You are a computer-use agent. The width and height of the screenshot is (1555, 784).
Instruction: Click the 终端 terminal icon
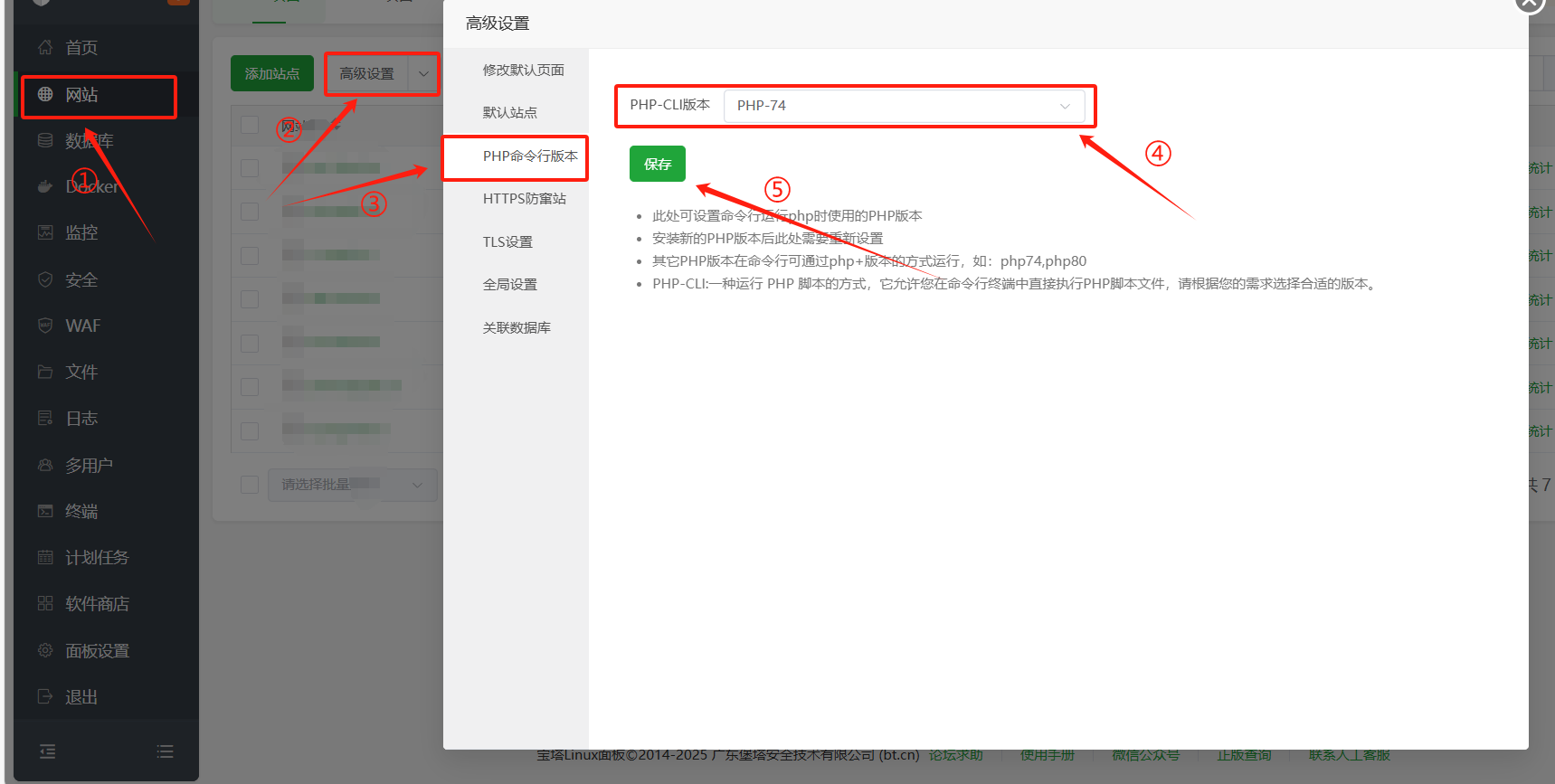coord(45,511)
